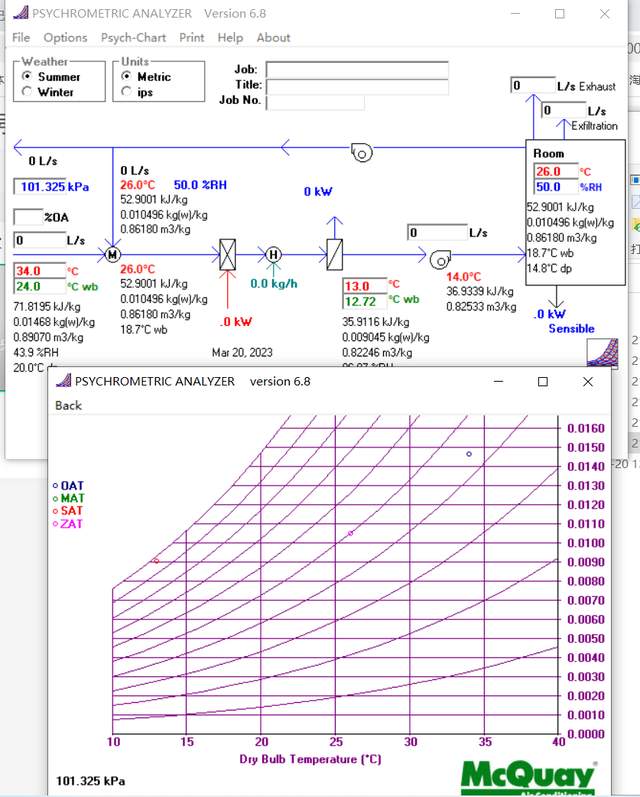This screenshot has height=797, width=640.
Task: Open the Psych-Chart menu
Action: (133, 38)
